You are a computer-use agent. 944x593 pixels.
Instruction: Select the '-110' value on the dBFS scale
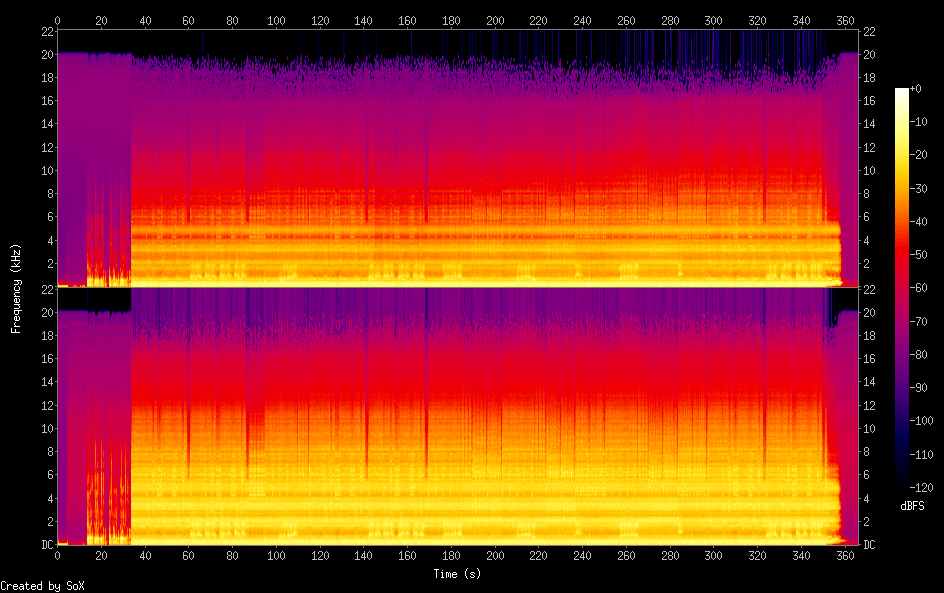pyautogui.click(x=922, y=455)
